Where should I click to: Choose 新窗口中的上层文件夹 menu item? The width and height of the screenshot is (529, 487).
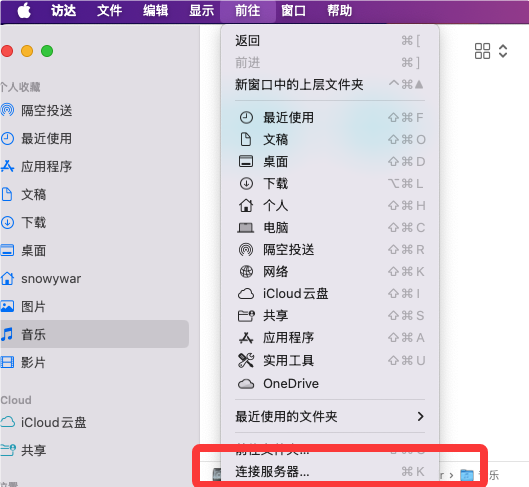pos(330,84)
